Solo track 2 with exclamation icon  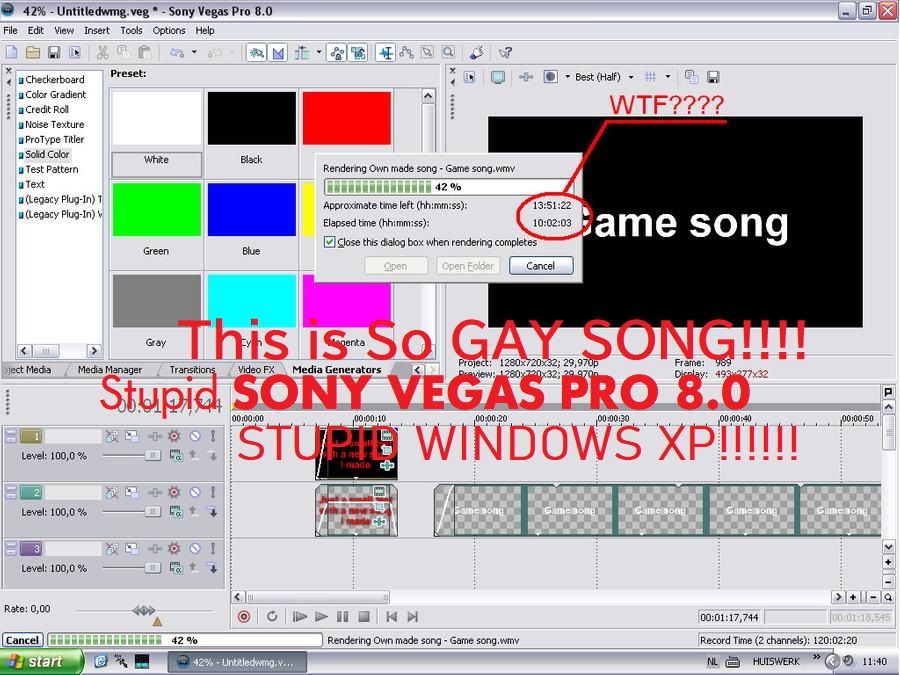(x=213, y=491)
